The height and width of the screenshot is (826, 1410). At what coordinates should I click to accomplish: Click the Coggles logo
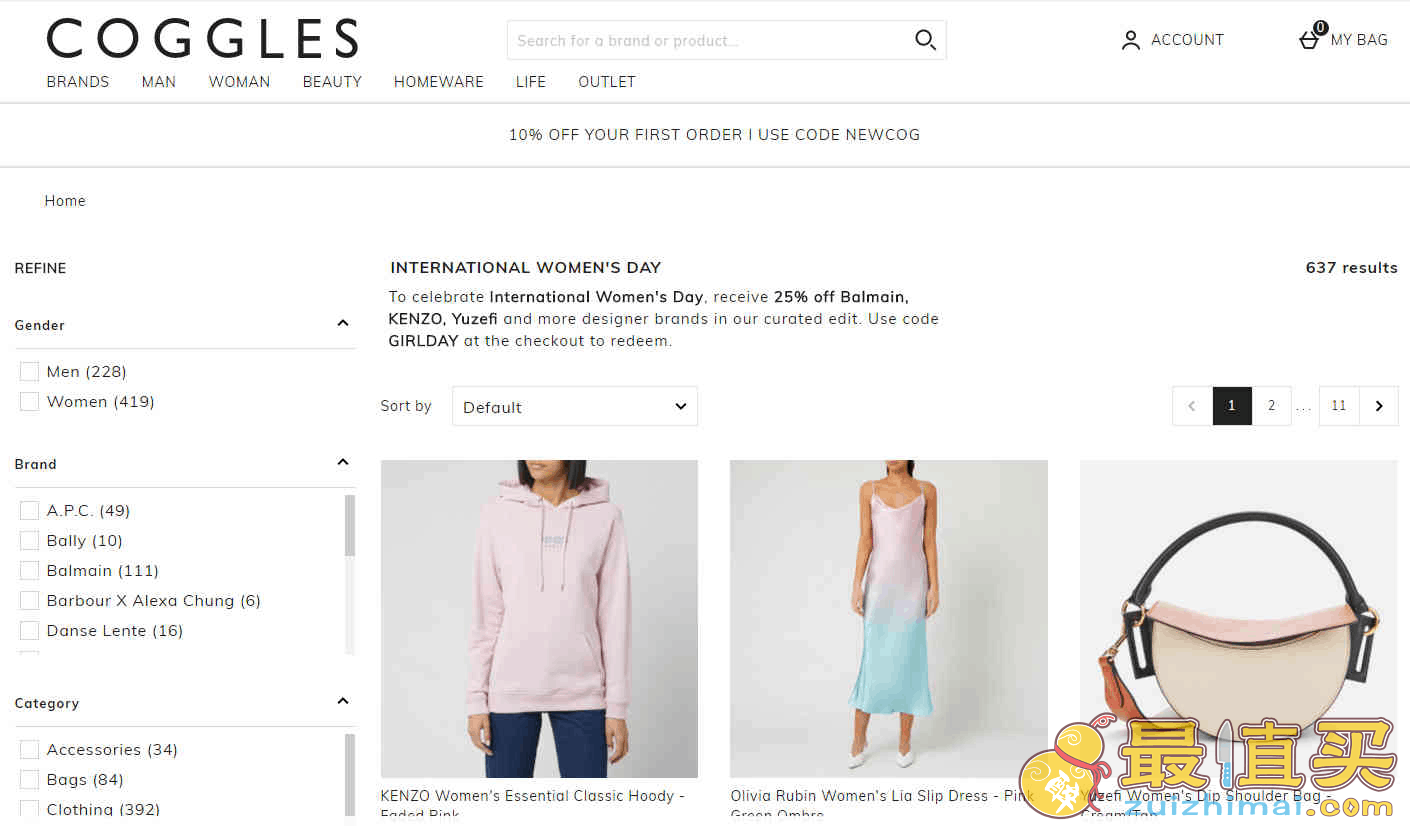click(x=202, y=39)
